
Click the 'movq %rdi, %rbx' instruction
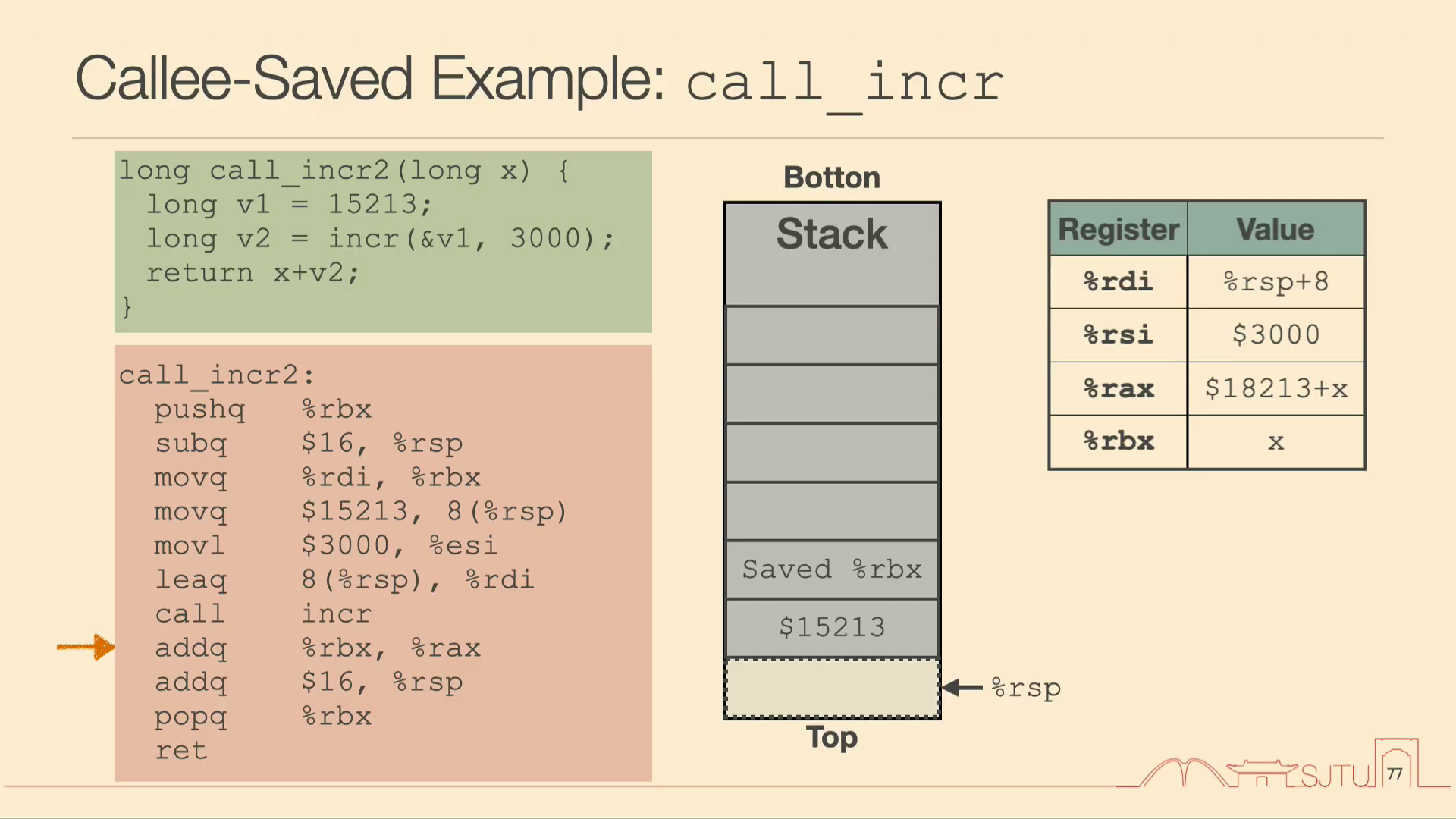tap(317, 478)
